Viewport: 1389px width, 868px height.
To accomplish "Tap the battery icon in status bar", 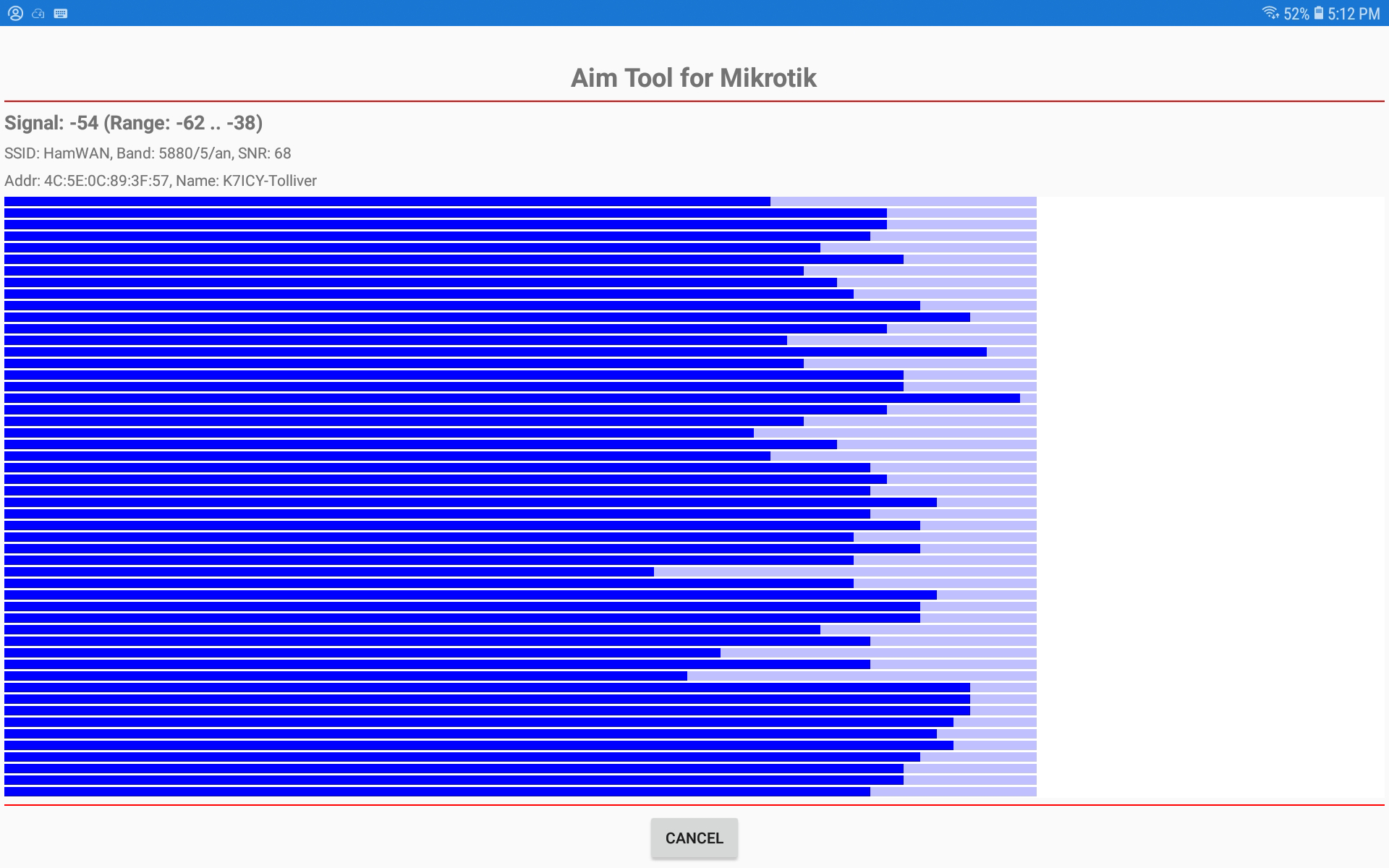I will 1318,13.
